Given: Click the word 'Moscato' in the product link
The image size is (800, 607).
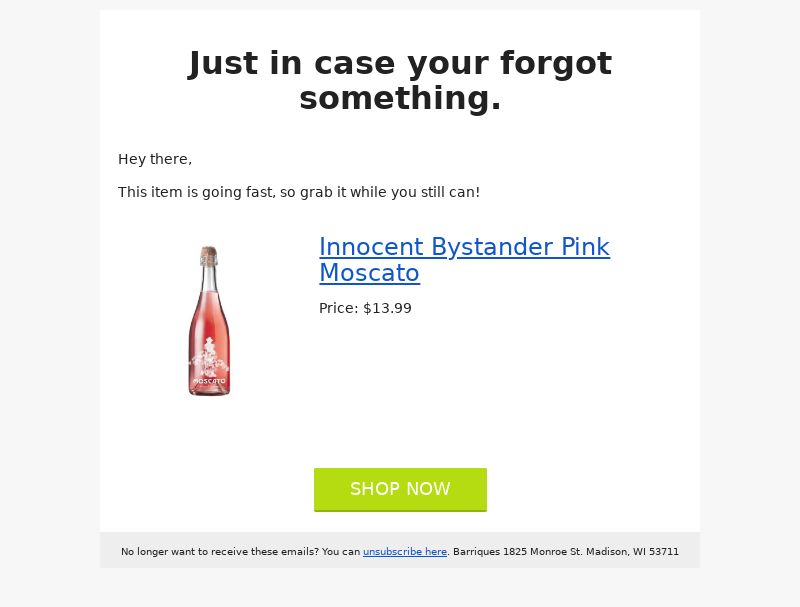Looking at the screenshot, I should (x=369, y=273).
